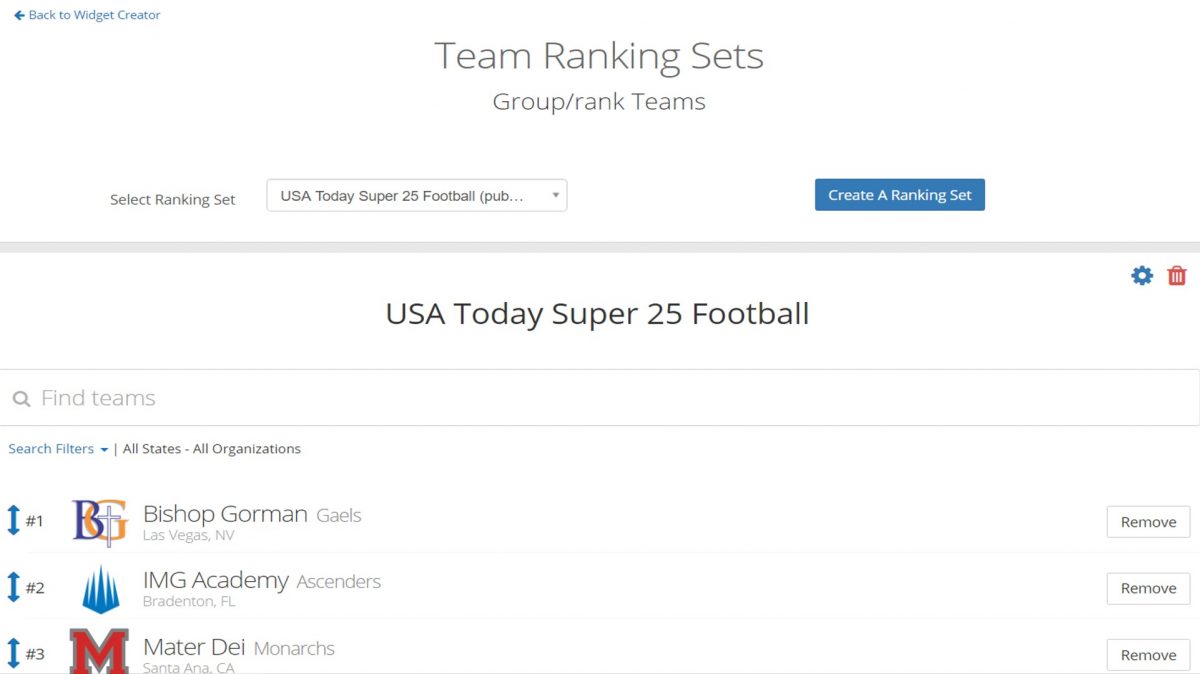Click the reorder arrows beside rank #3
The height and width of the screenshot is (674, 1200).
tap(14, 654)
